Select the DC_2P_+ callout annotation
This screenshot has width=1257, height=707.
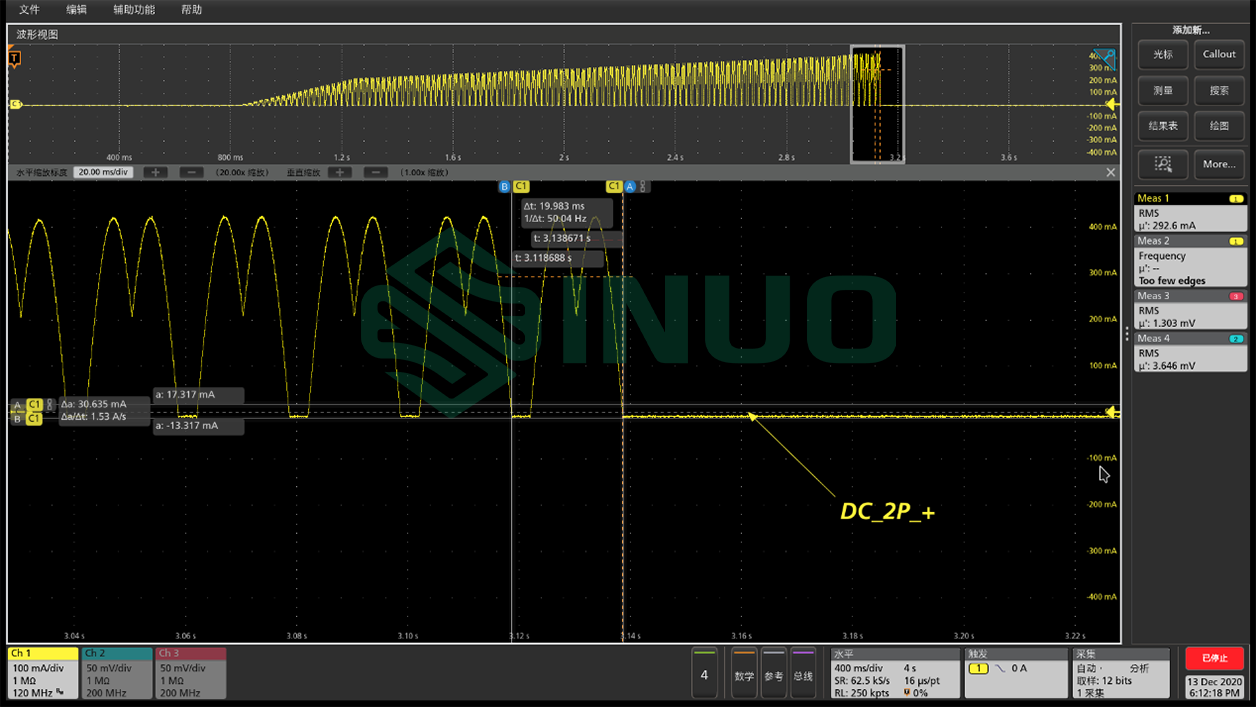pos(887,511)
